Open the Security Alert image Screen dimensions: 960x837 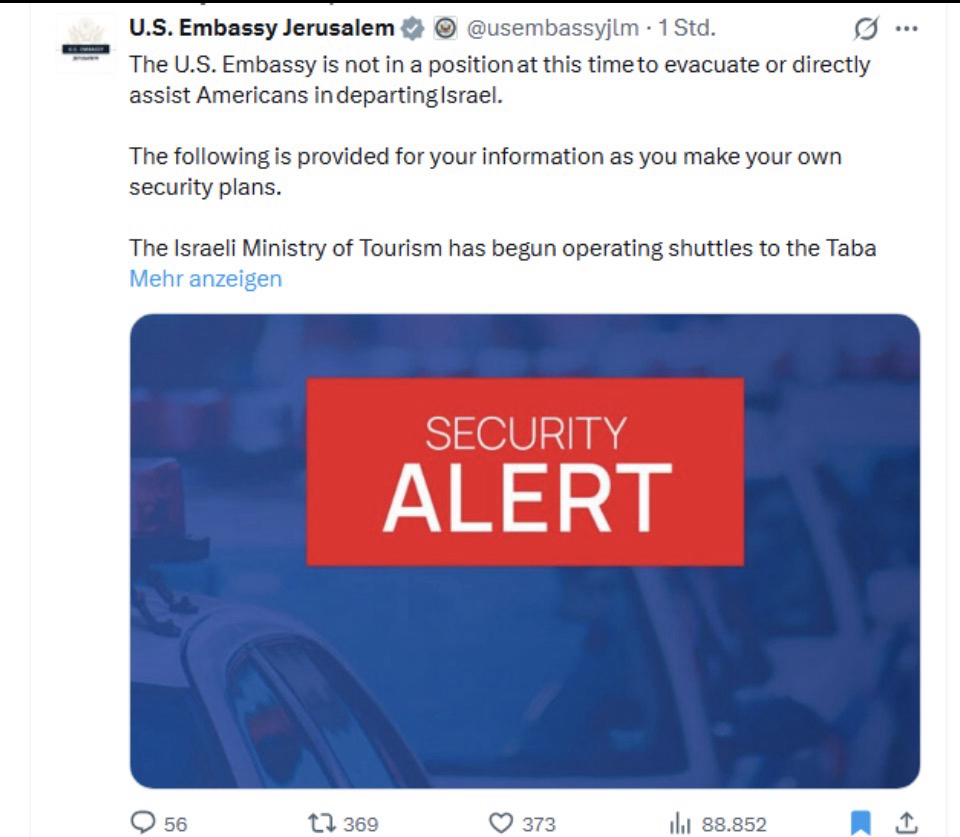[524, 550]
